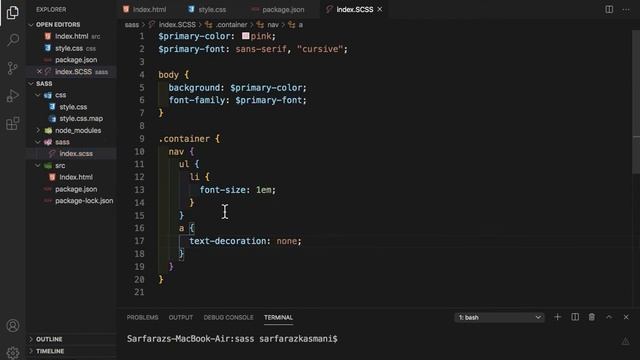The image size is (640, 360).
Task: Close the index.SCSS editor tab
Action: (380, 9)
